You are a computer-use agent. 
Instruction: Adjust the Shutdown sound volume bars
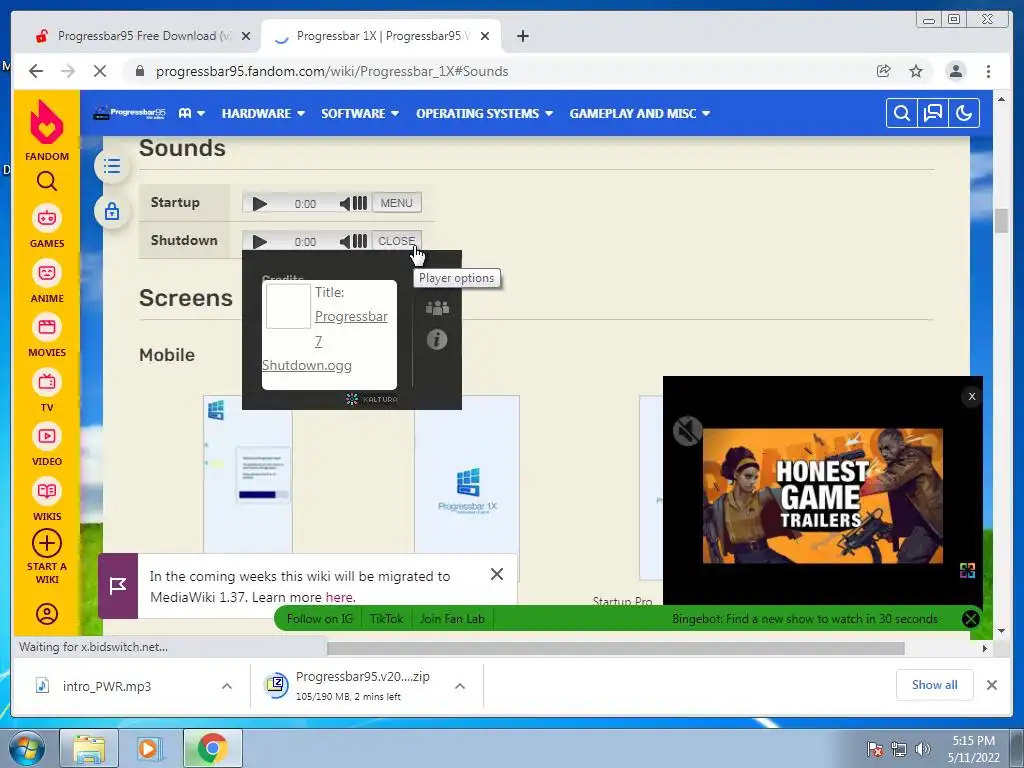pos(360,242)
